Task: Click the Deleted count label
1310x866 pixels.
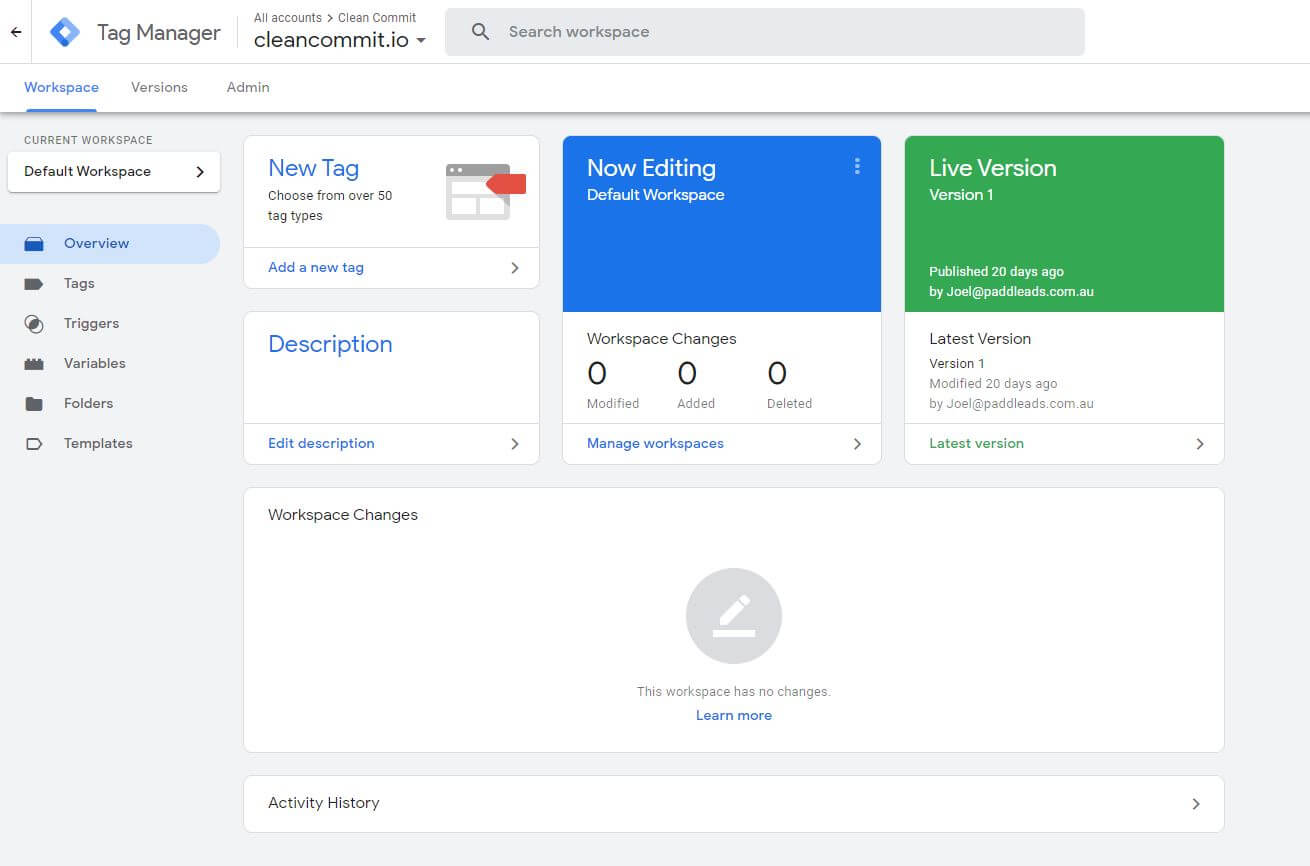Action: click(789, 404)
